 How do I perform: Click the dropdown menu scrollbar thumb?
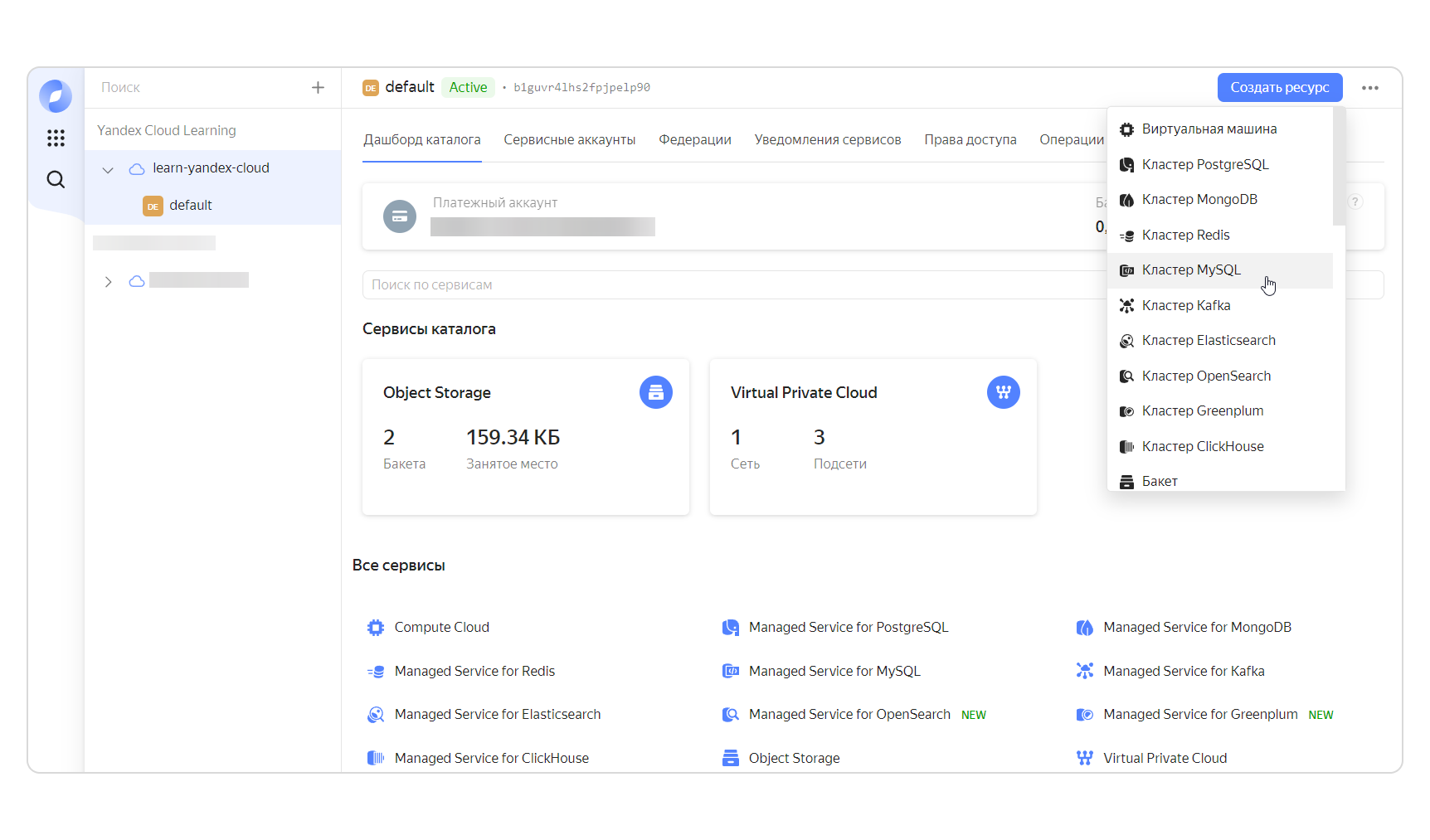click(1339, 167)
